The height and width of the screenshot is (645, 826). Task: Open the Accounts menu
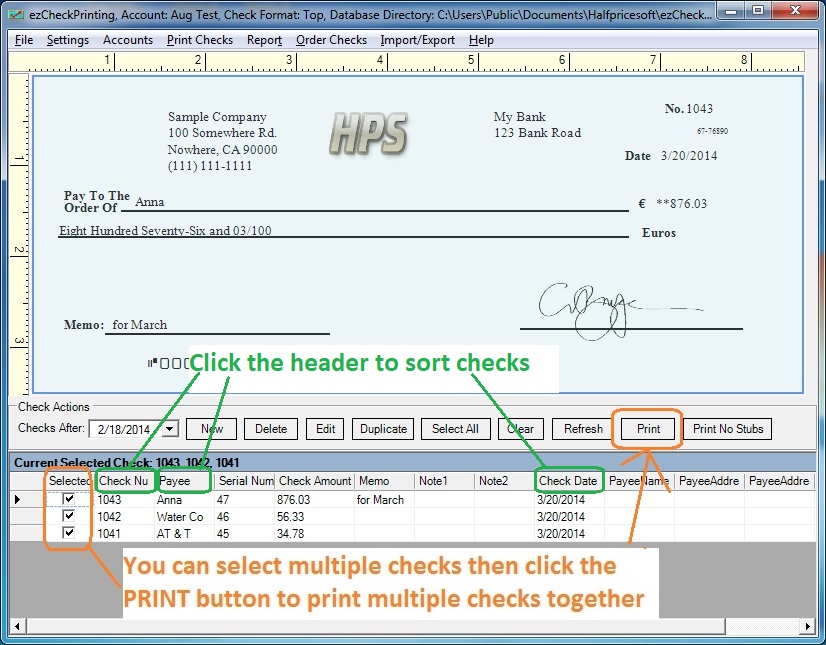point(127,40)
